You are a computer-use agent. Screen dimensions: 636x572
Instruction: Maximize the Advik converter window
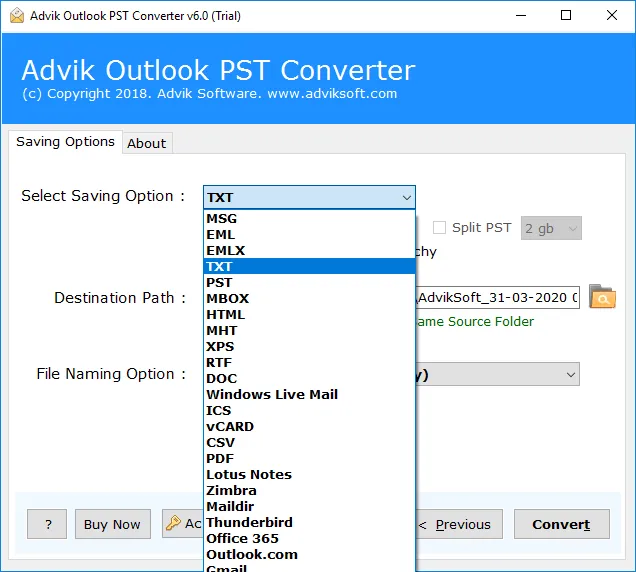pos(566,15)
